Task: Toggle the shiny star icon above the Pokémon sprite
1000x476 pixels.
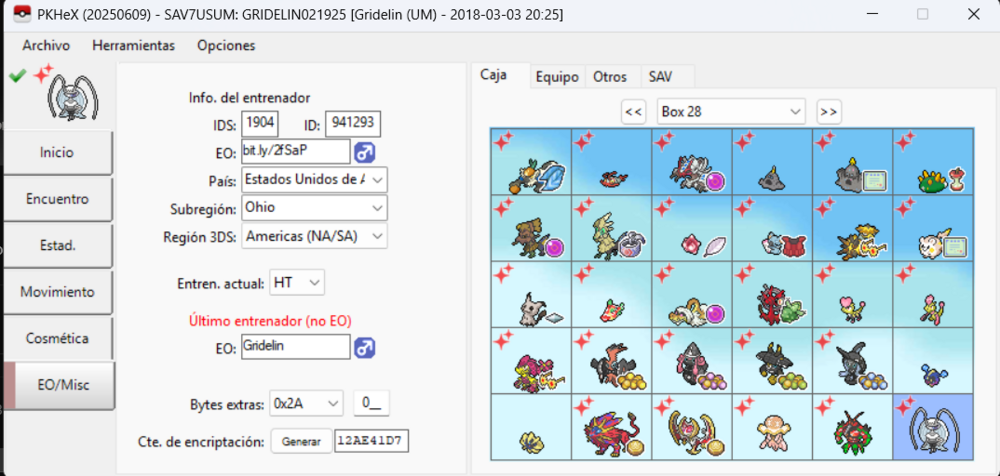Action: tap(43, 75)
